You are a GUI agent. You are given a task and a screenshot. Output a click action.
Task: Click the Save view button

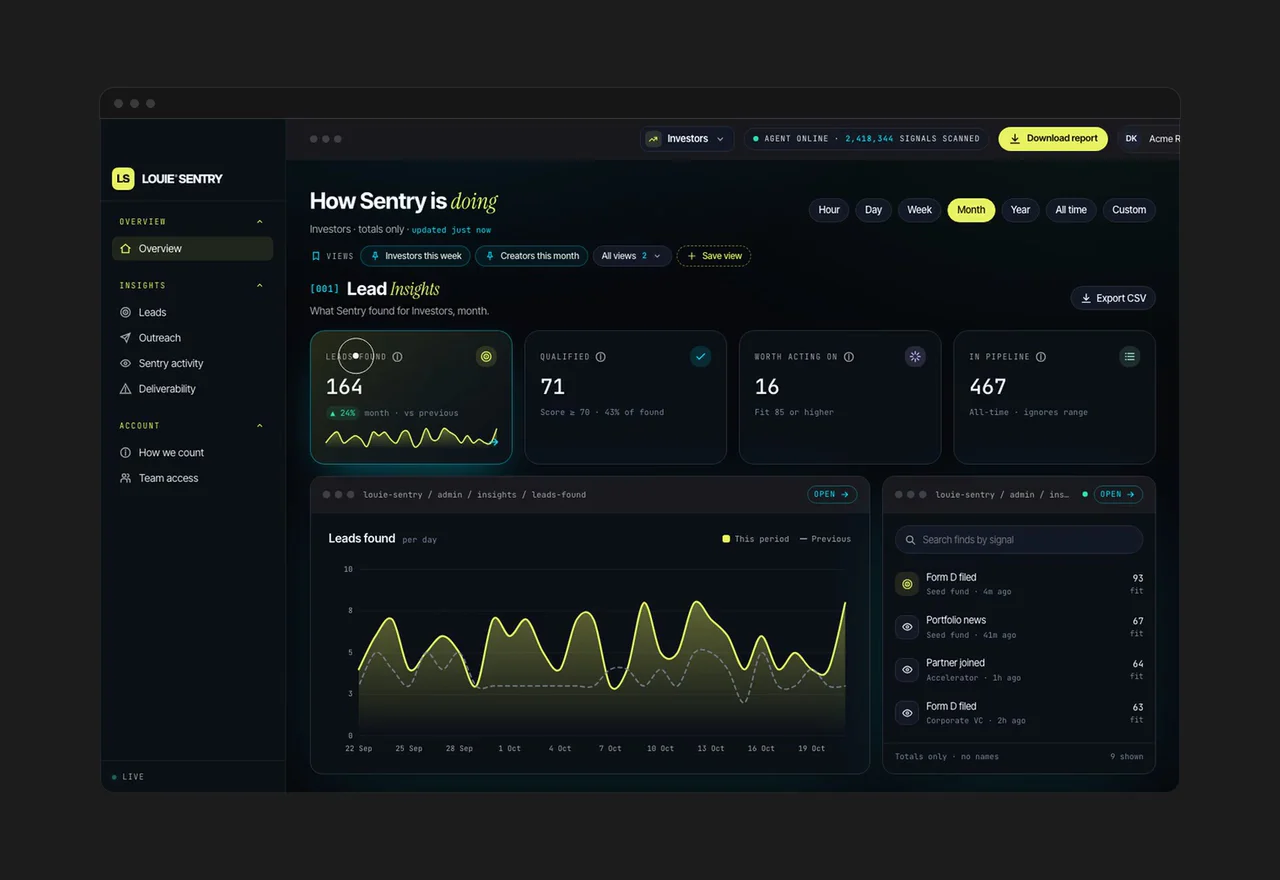pyautogui.click(x=714, y=256)
